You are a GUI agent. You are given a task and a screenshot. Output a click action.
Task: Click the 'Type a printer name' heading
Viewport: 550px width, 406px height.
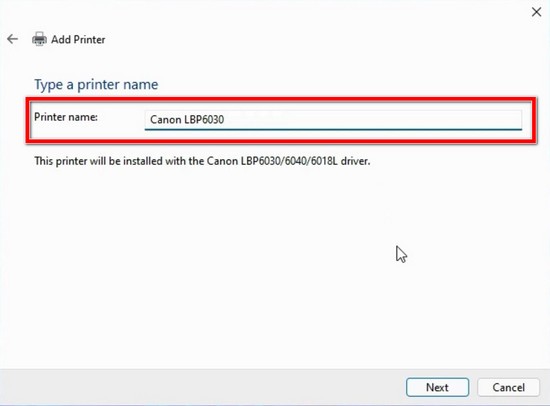[96, 85]
